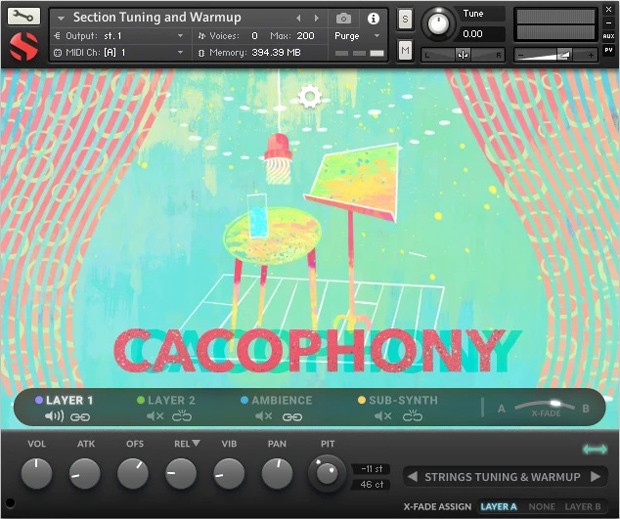Click the Tune 0.00 value field
This screenshot has height=519, width=620.
(x=481, y=34)
